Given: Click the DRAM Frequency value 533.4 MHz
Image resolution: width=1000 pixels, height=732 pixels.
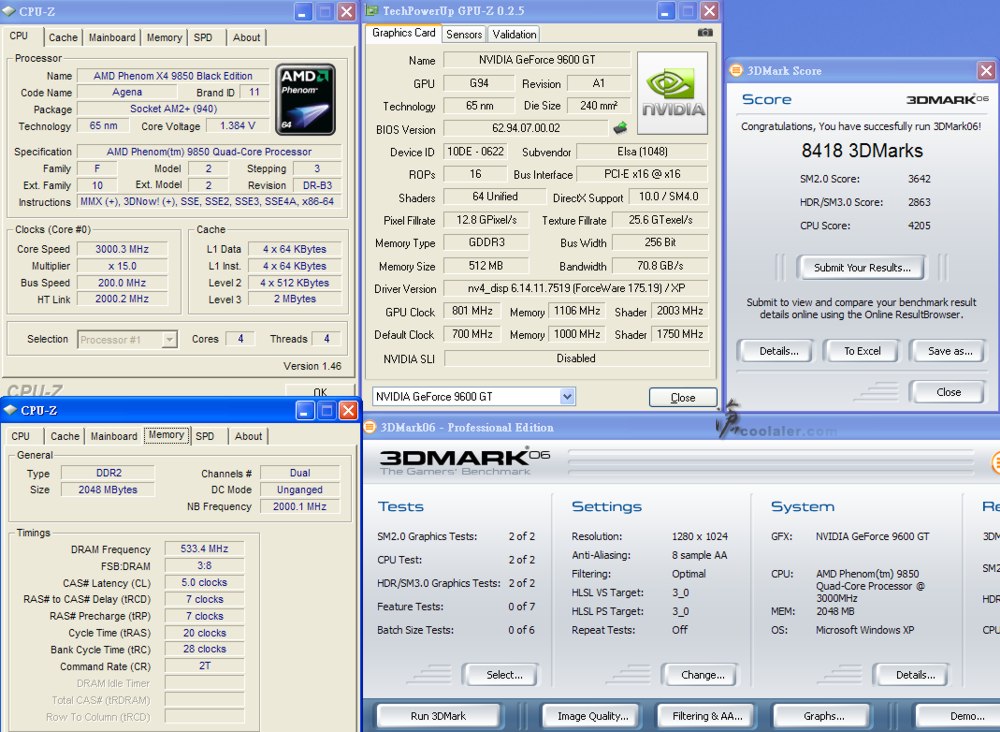Looking at the screenshot, I should [204, 548].
